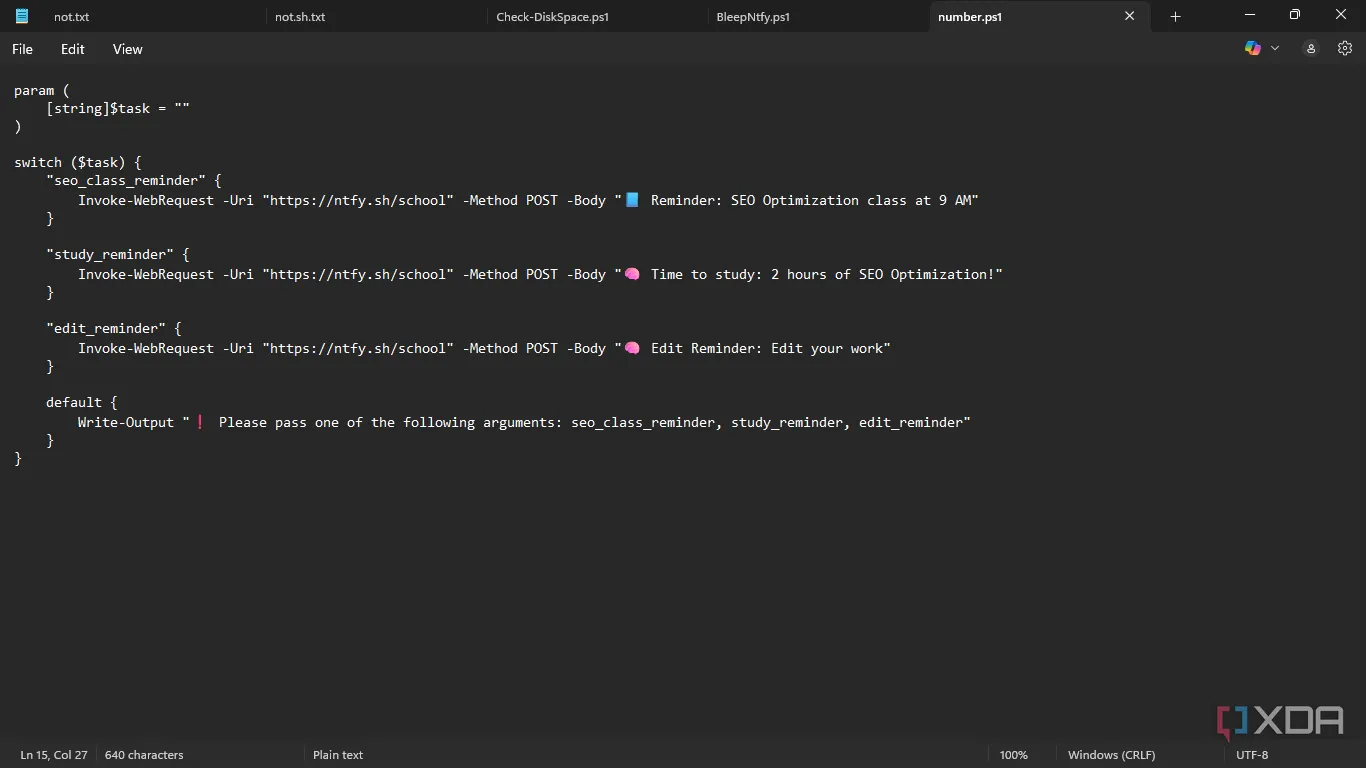Screen dimensions: 1366x768
Task: Click the red exclamation emoji in Write-Output line
Action: point(200,422)
